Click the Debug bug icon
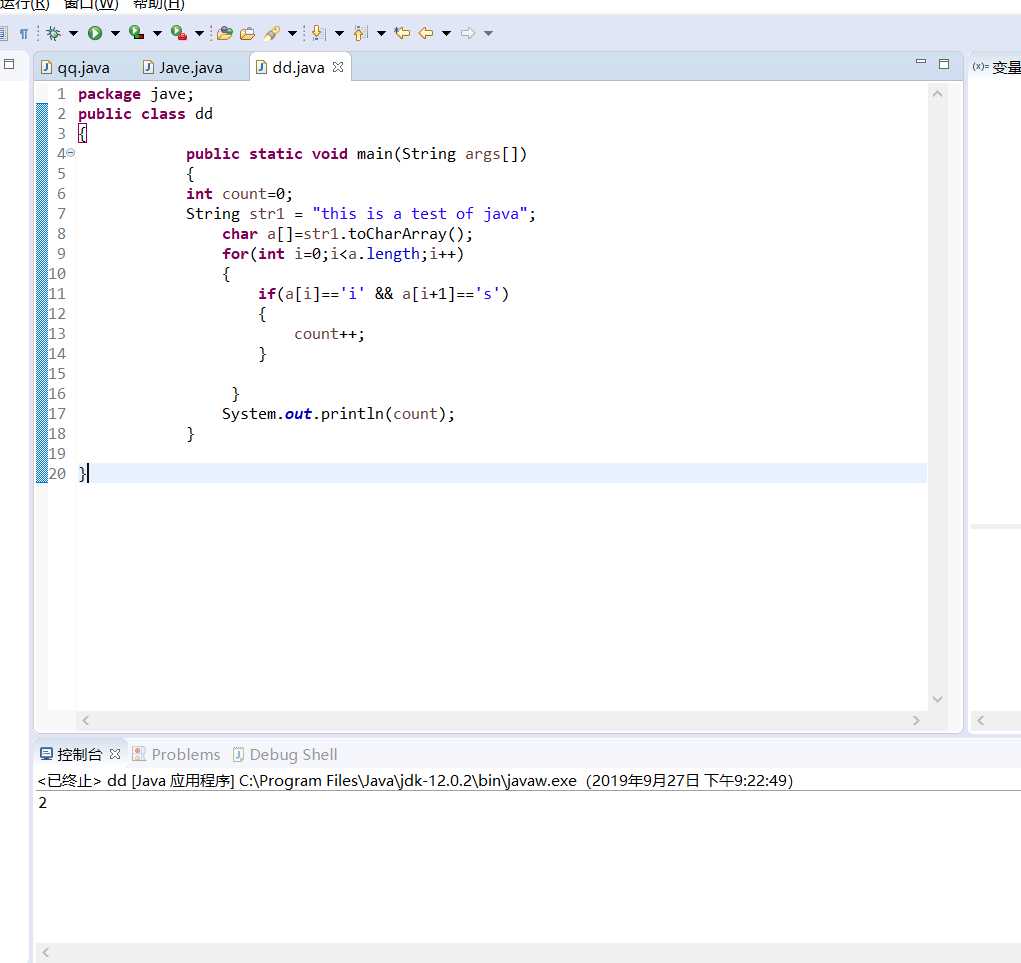Image resolution: width=1021 pixels, height=963 pixels. coord(53,33)
